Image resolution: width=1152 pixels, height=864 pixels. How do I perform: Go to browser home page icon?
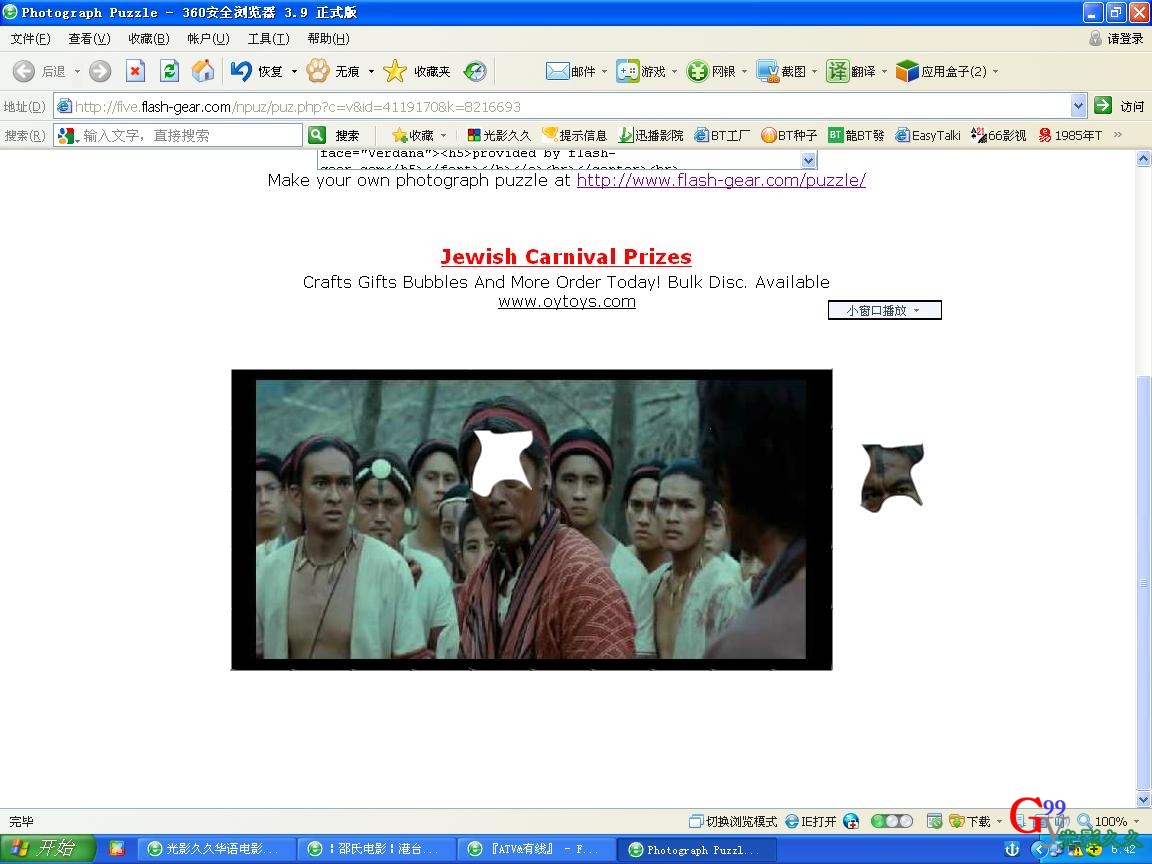(203, 71)
